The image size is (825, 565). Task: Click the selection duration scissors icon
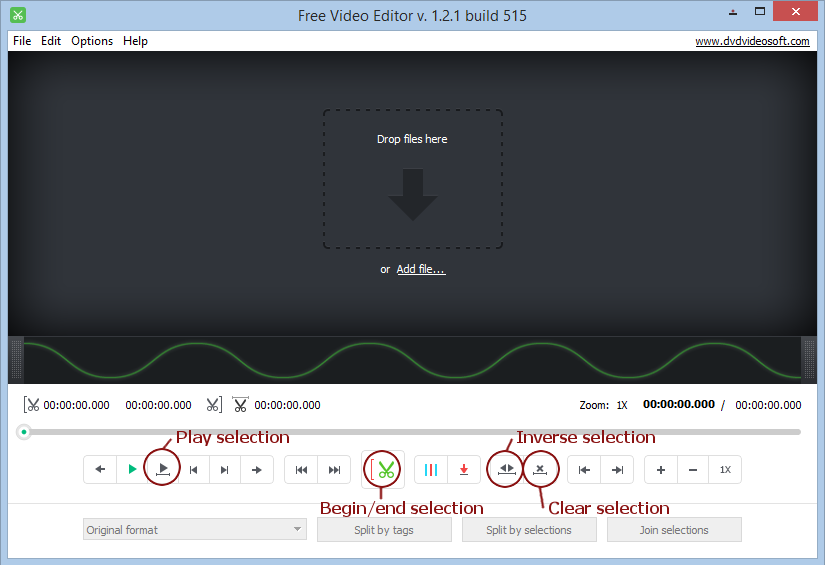click(240, 404)
